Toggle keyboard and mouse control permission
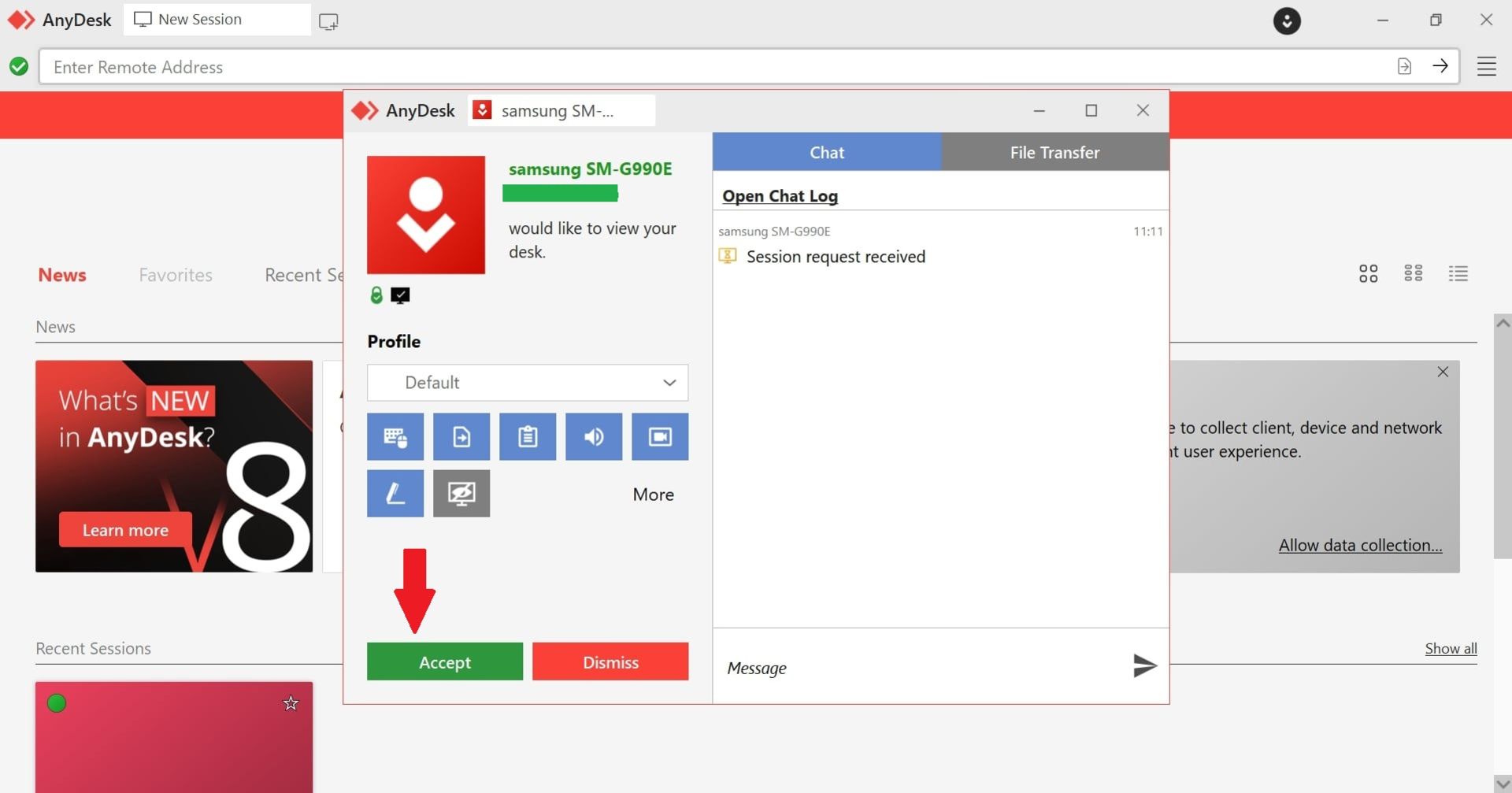 395,436
